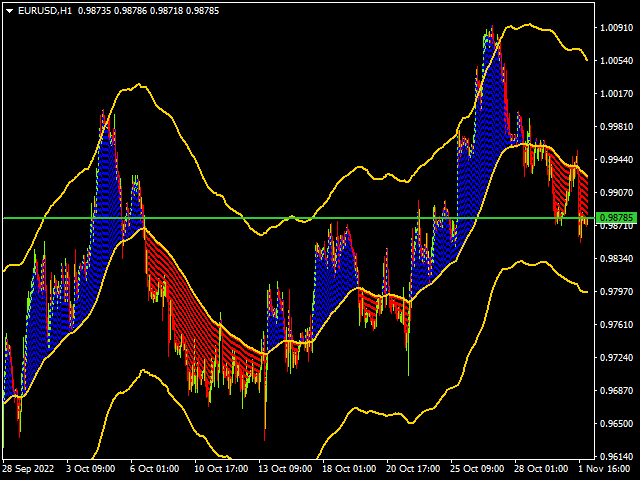640x480 pixels.
Task: Click price level 0.97610 on the scale
Action: (616, 324)
